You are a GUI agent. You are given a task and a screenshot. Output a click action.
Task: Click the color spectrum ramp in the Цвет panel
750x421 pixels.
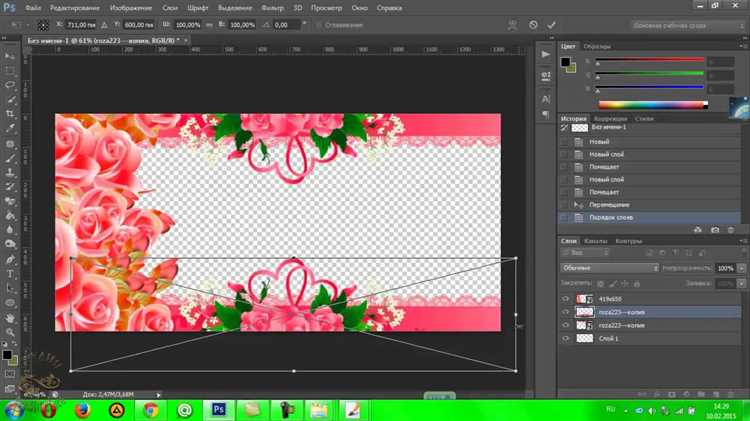[652, 104]
